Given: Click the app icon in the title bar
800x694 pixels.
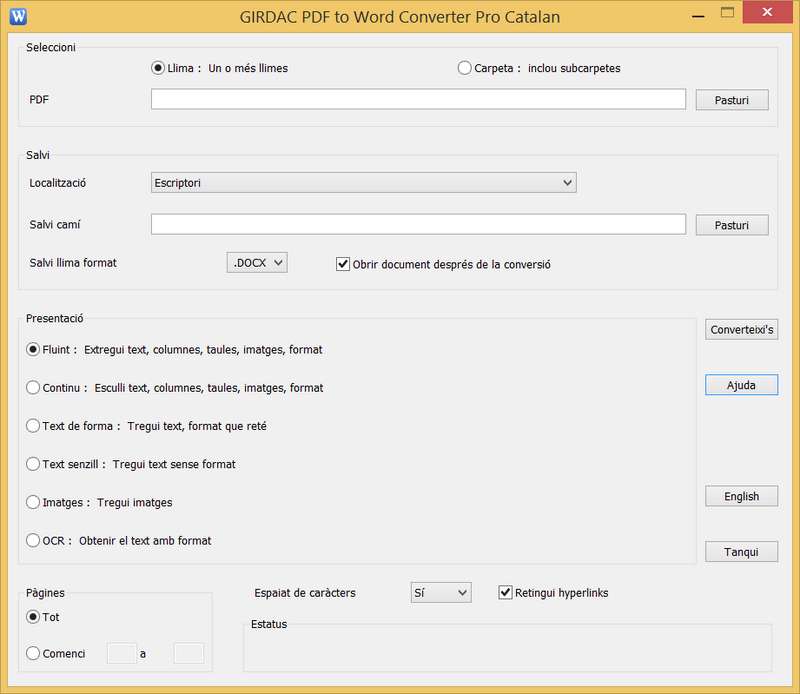Looking at the screenshot, I should [18, 16].
